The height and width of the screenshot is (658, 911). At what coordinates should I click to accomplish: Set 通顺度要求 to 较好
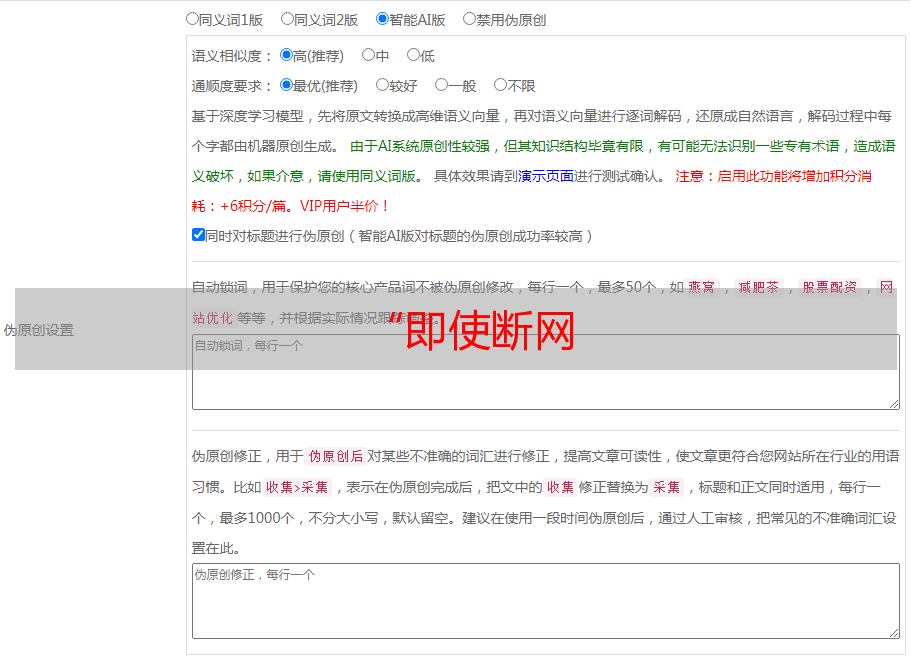click(x=382, y=86)
